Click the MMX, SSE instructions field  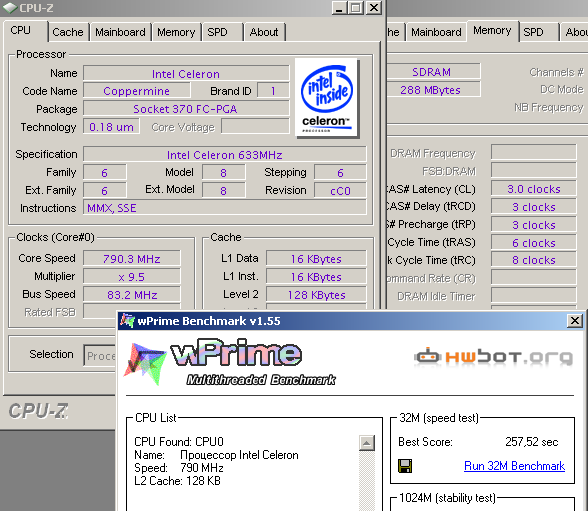pyautogui.click(x=225, y=208)
